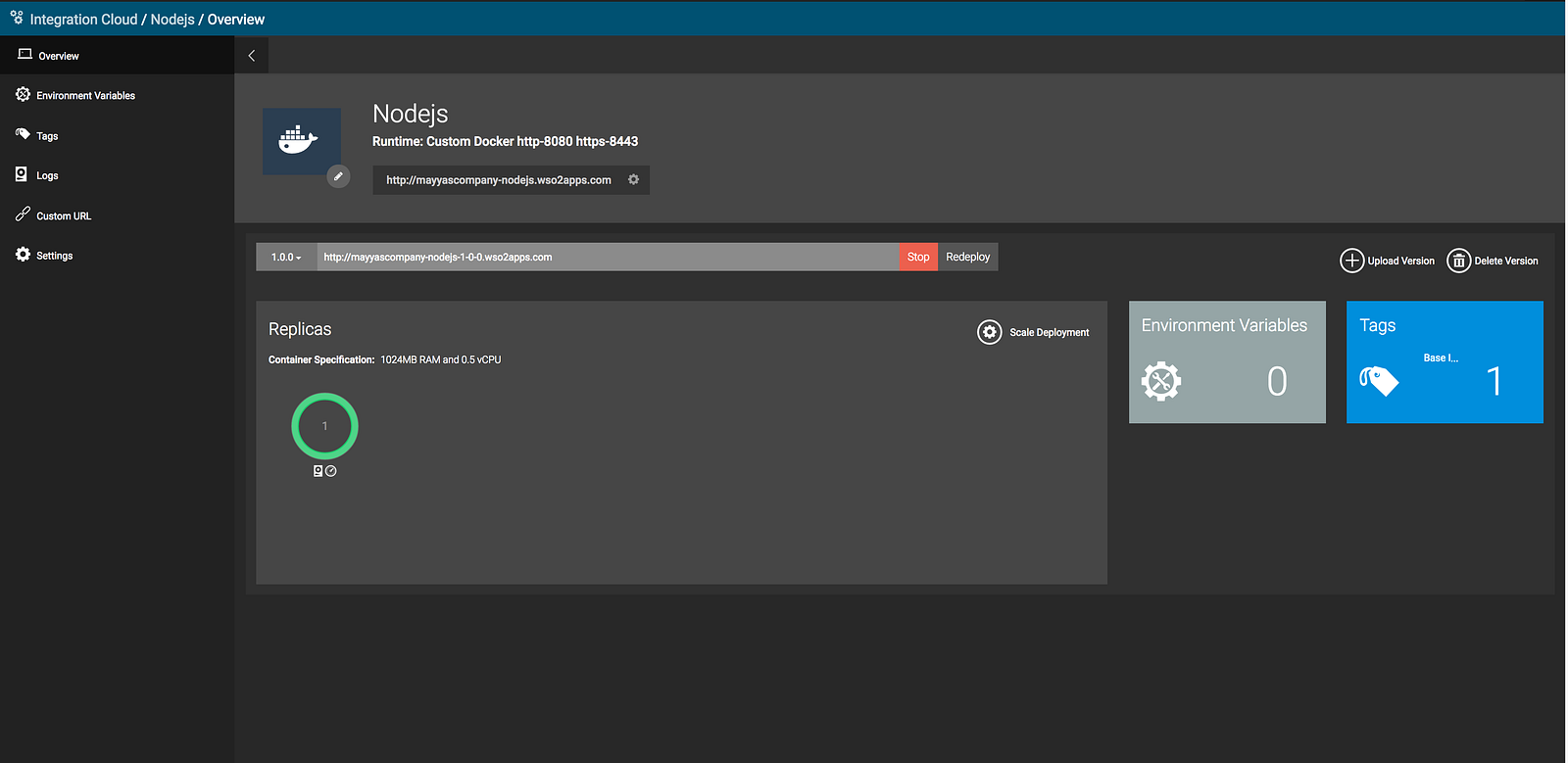Open the Environment Variables card
Image resolution: width=1568 pixels, height=763 pixels.
1227,362
